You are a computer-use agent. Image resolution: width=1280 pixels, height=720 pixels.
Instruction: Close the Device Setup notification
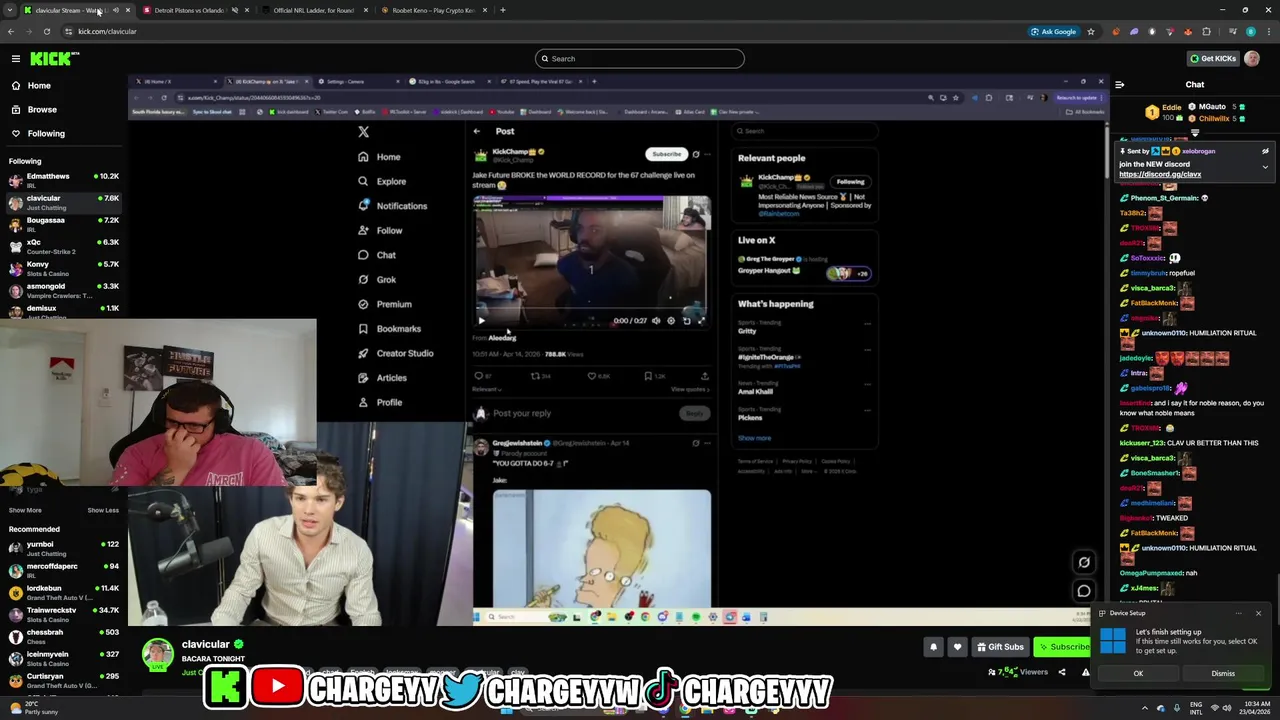click(x=1258, y=613)
